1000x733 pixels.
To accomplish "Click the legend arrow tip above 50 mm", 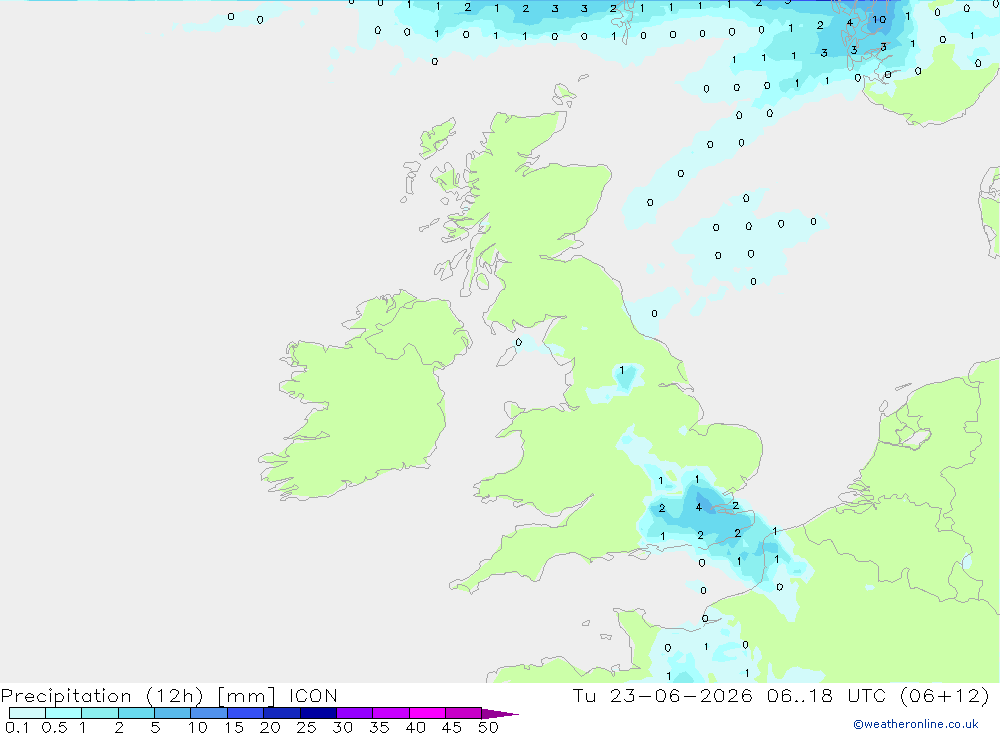I will 500,713.
